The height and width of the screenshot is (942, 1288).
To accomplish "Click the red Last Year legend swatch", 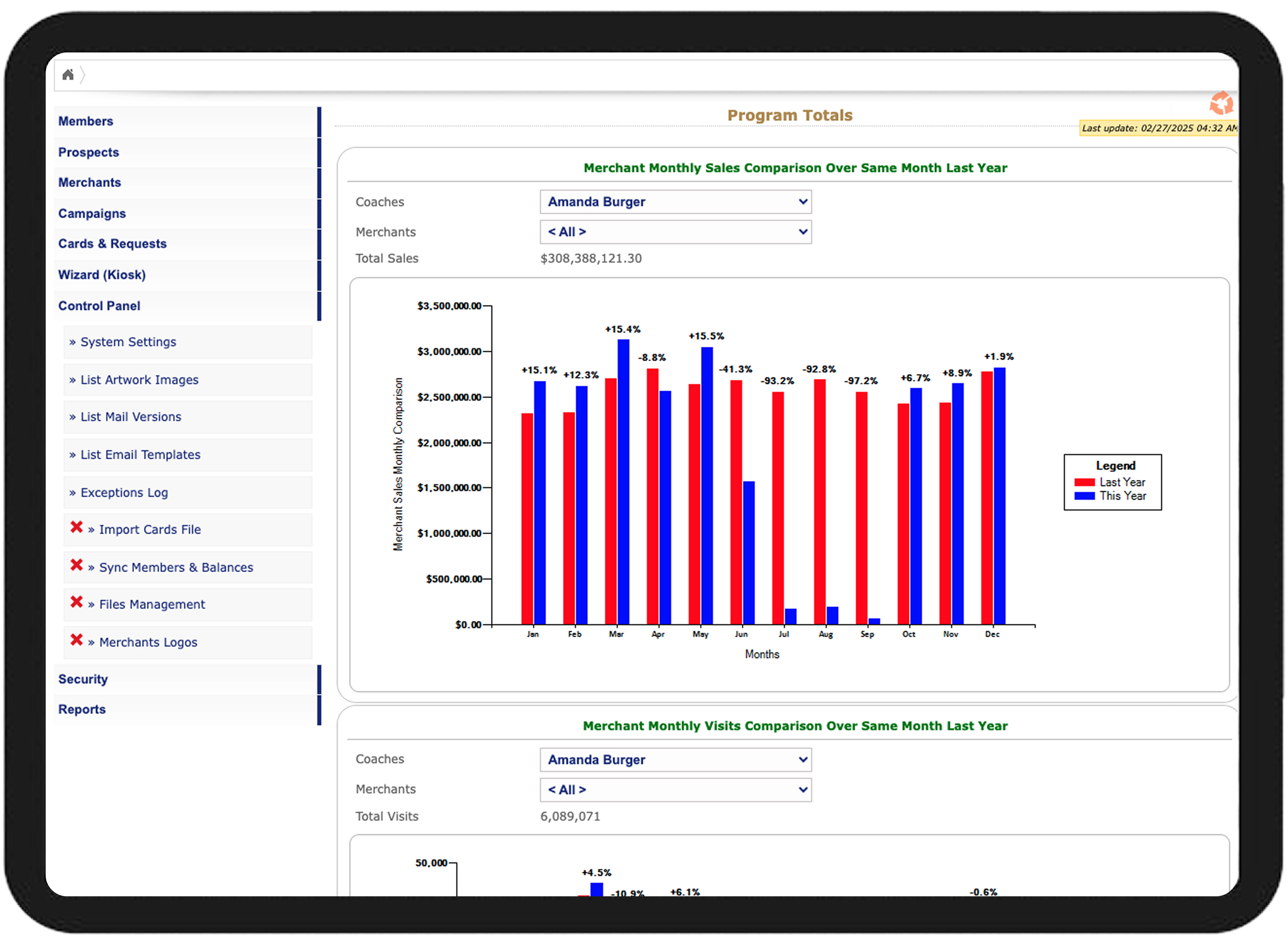I will pos(1084,482).
